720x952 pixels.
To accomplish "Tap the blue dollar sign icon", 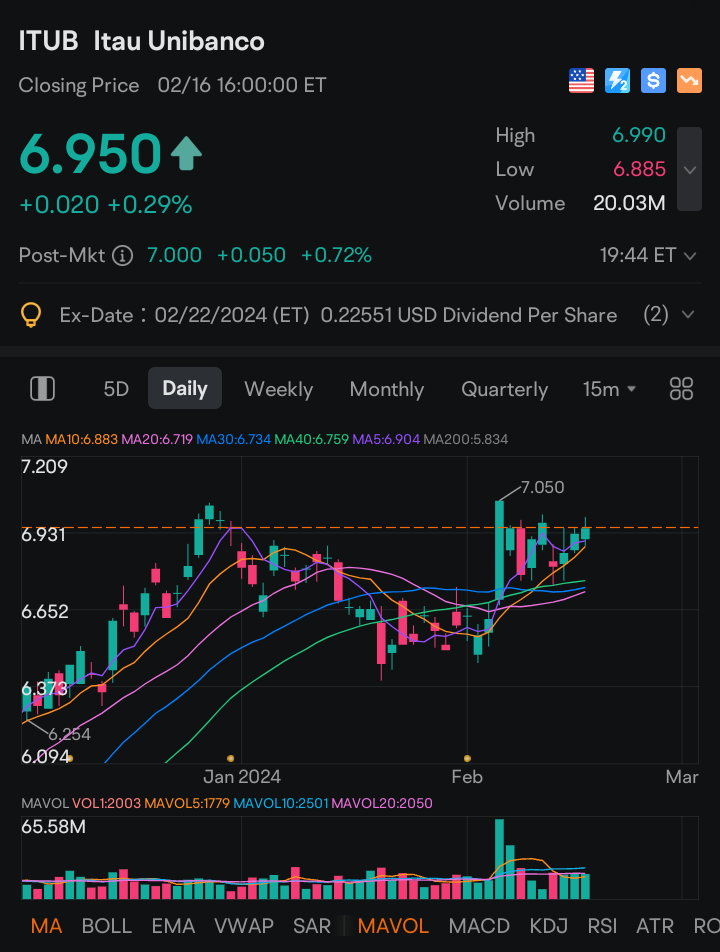I will [x=653, y=80].
